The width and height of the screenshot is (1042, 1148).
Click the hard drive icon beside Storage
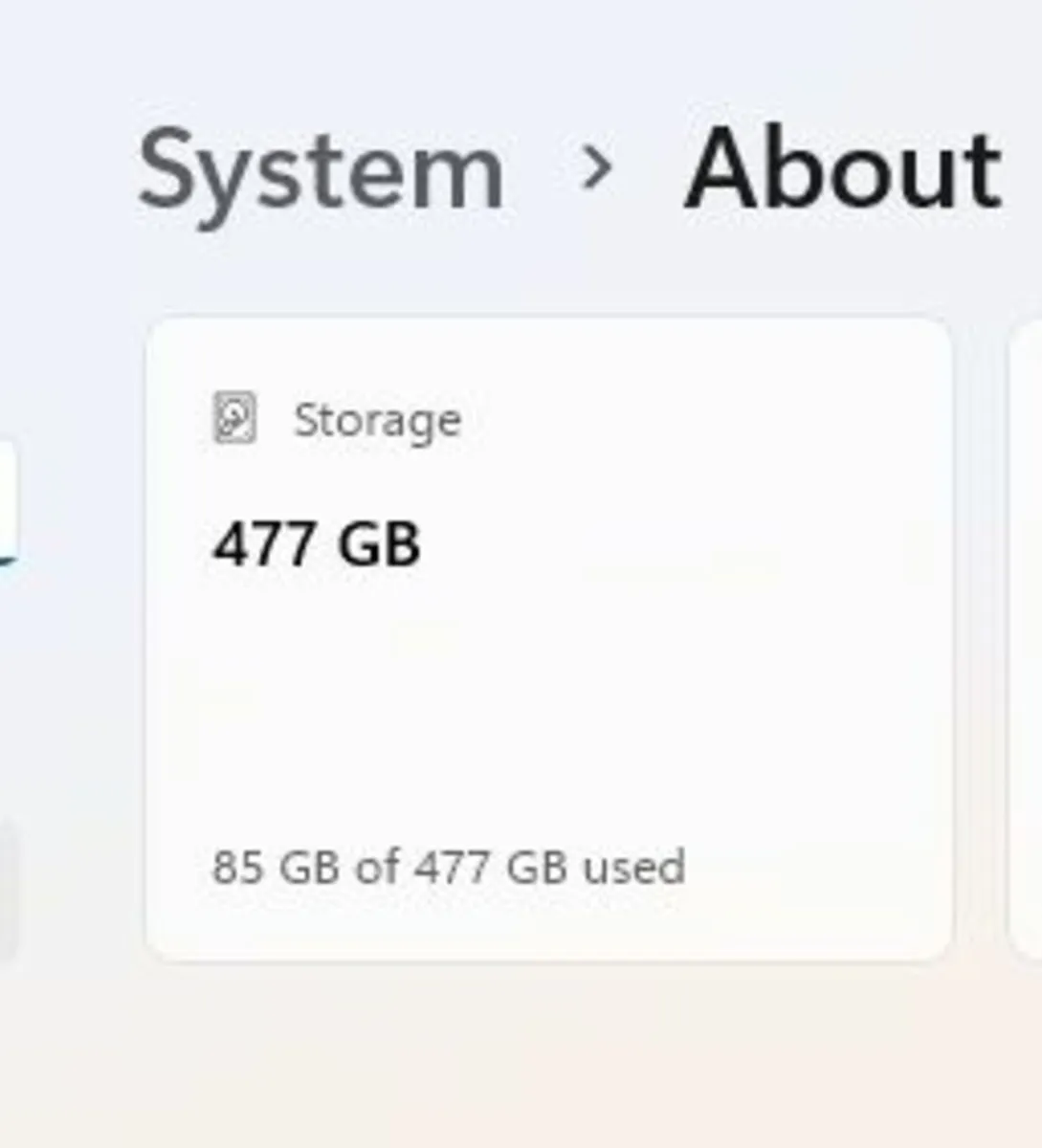[x=234, y=418]
